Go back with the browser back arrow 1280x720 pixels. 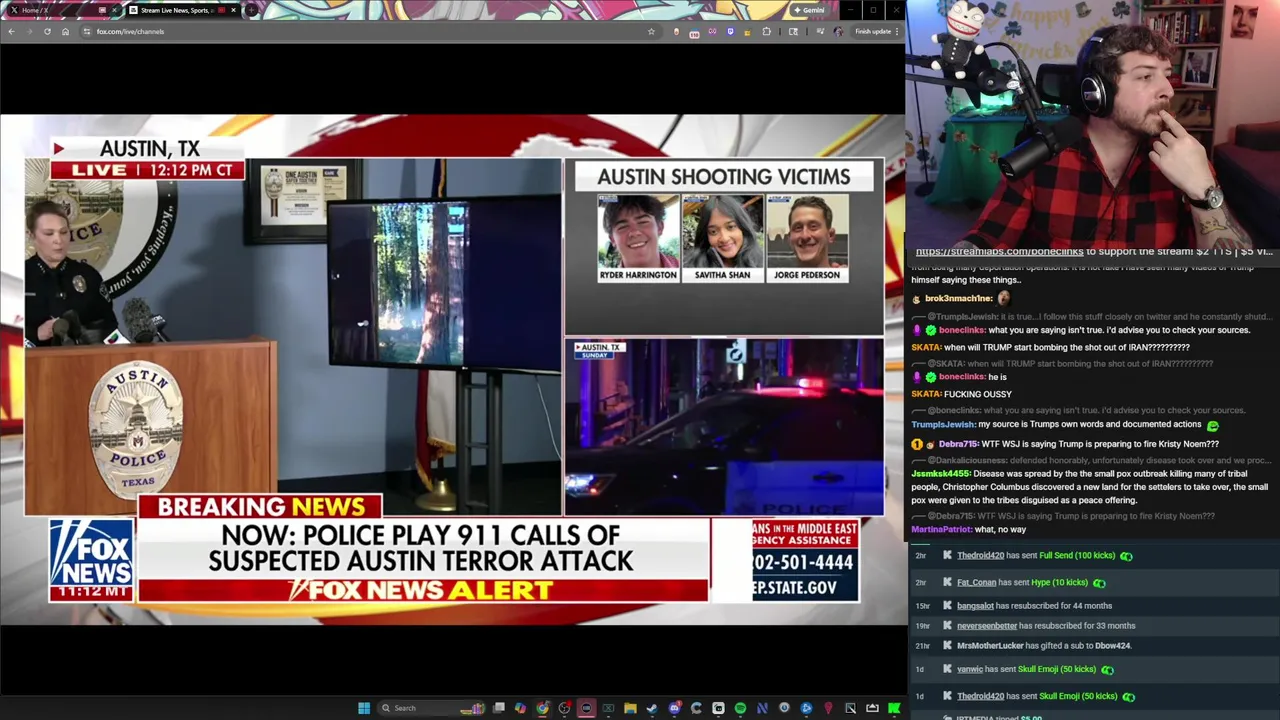click(11, 31)
